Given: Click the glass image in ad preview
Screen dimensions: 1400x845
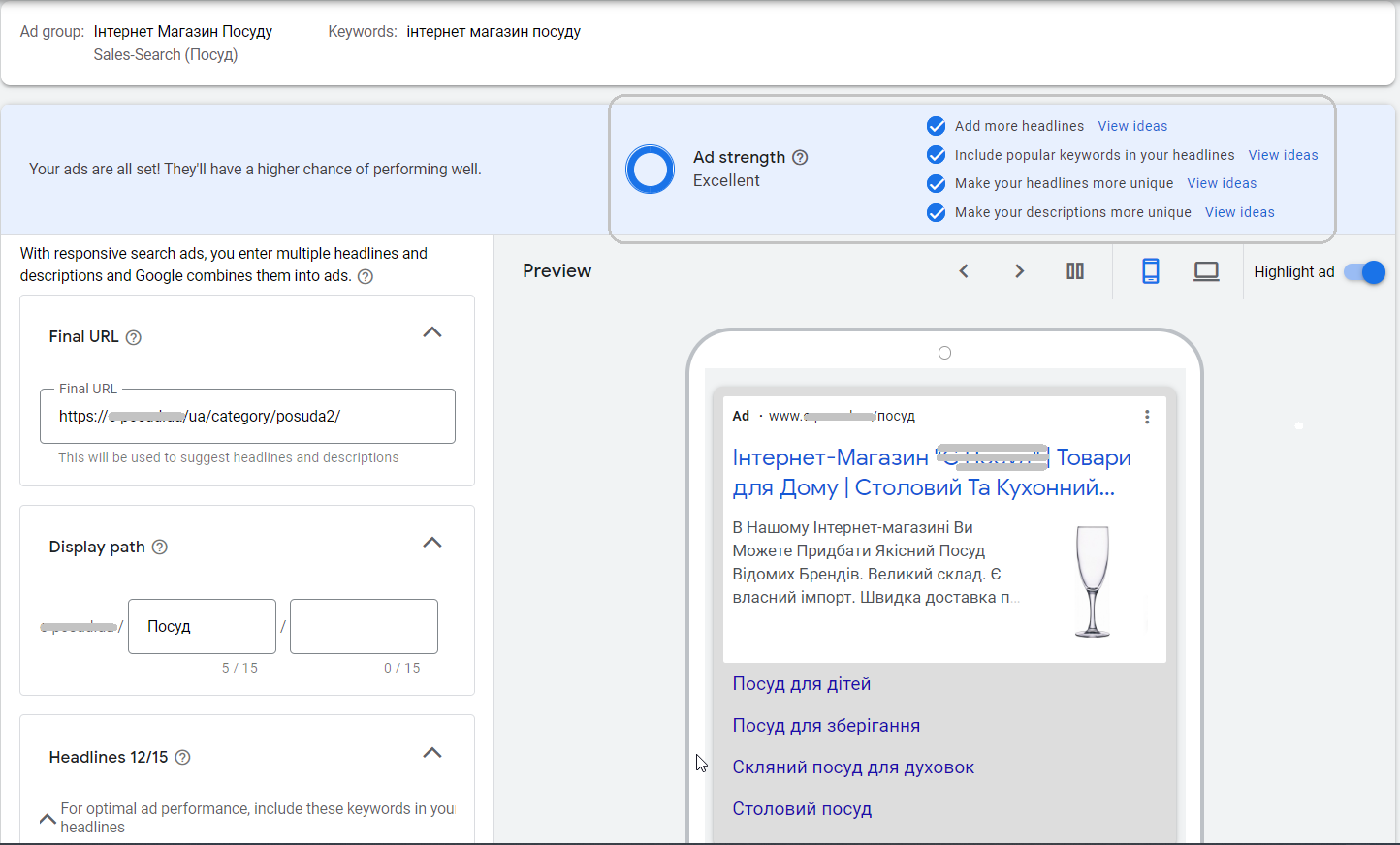Looking at the screenshot, I should click(x=1093, y=581).
